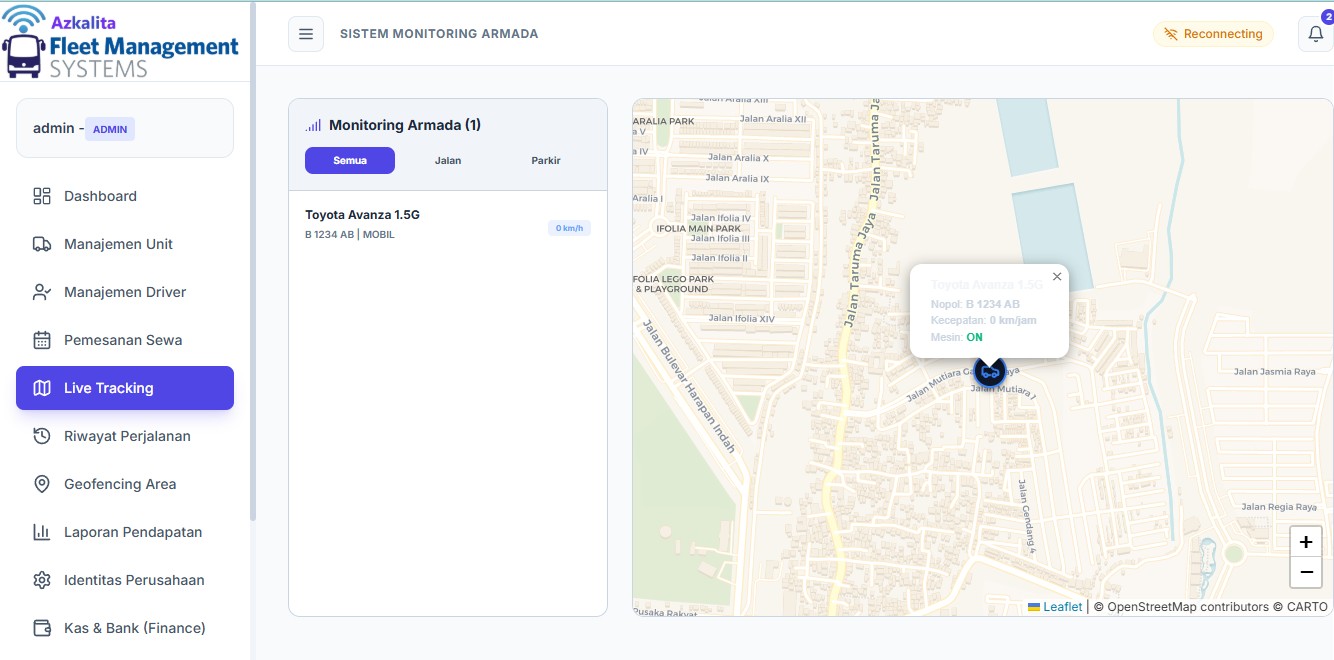
Task: Open Dashboard from the sidebar
Action: click(125, 196)
